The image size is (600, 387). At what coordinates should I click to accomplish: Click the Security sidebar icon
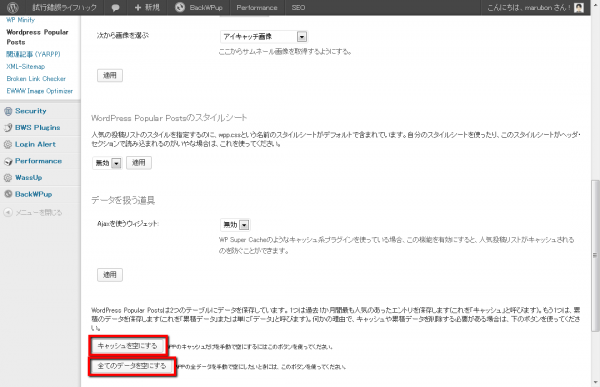click(x=8, y=111)
